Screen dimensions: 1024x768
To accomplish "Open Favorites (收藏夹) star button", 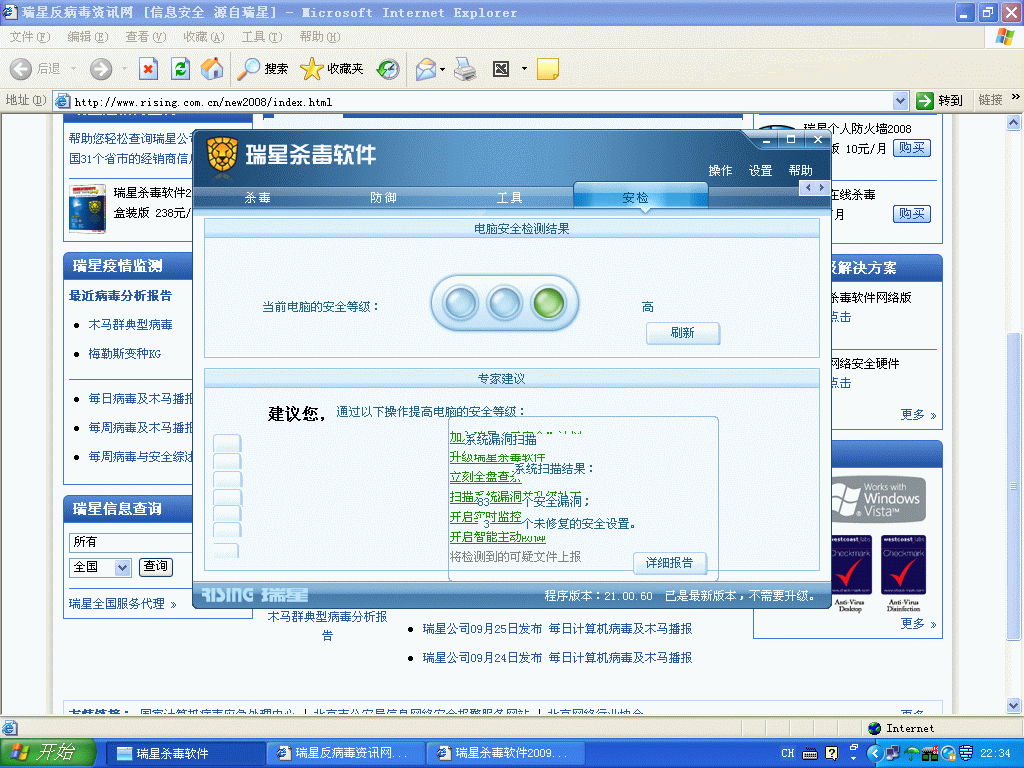I will (332, 69).
